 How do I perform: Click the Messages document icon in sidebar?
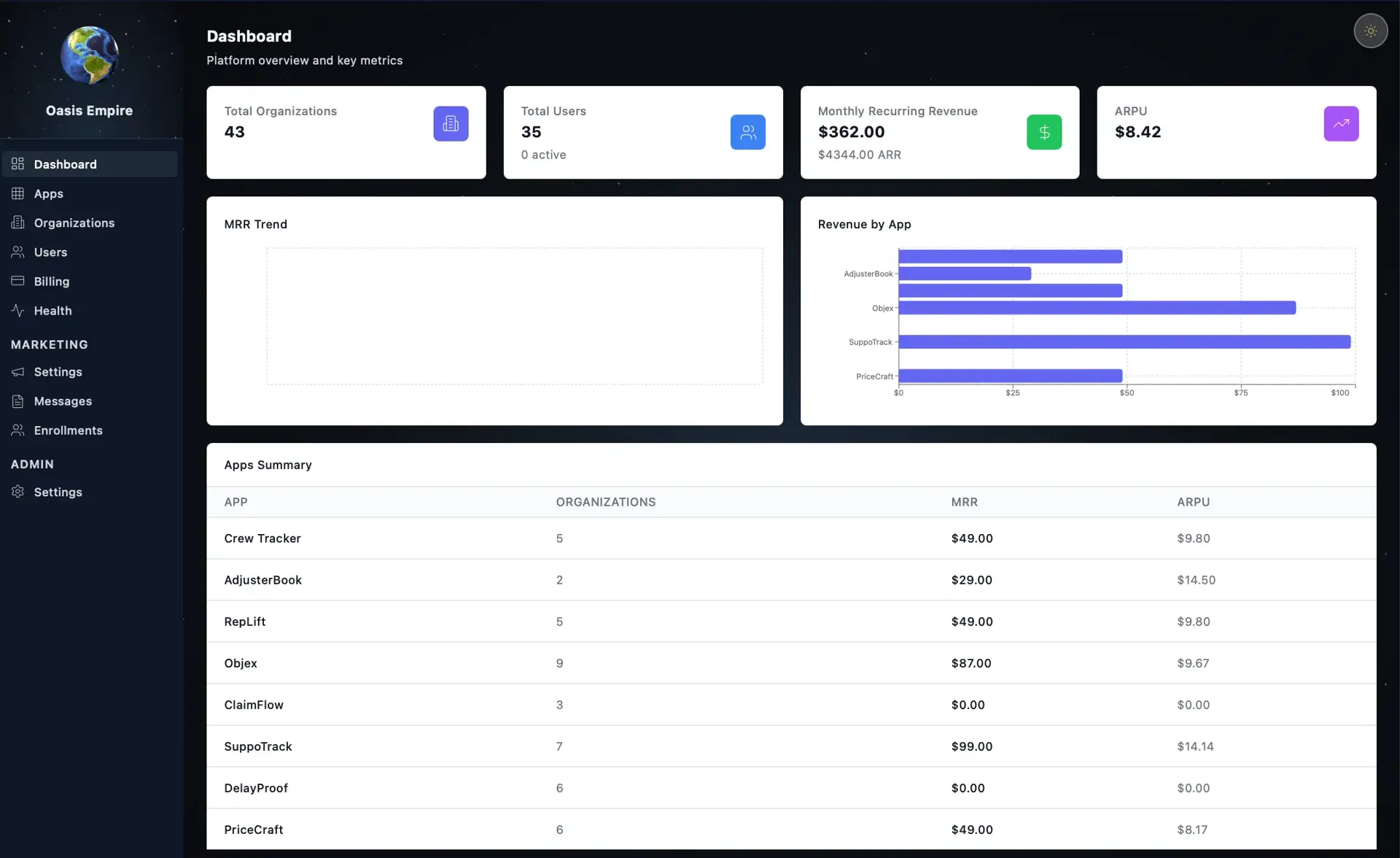(x=18, y=401)
